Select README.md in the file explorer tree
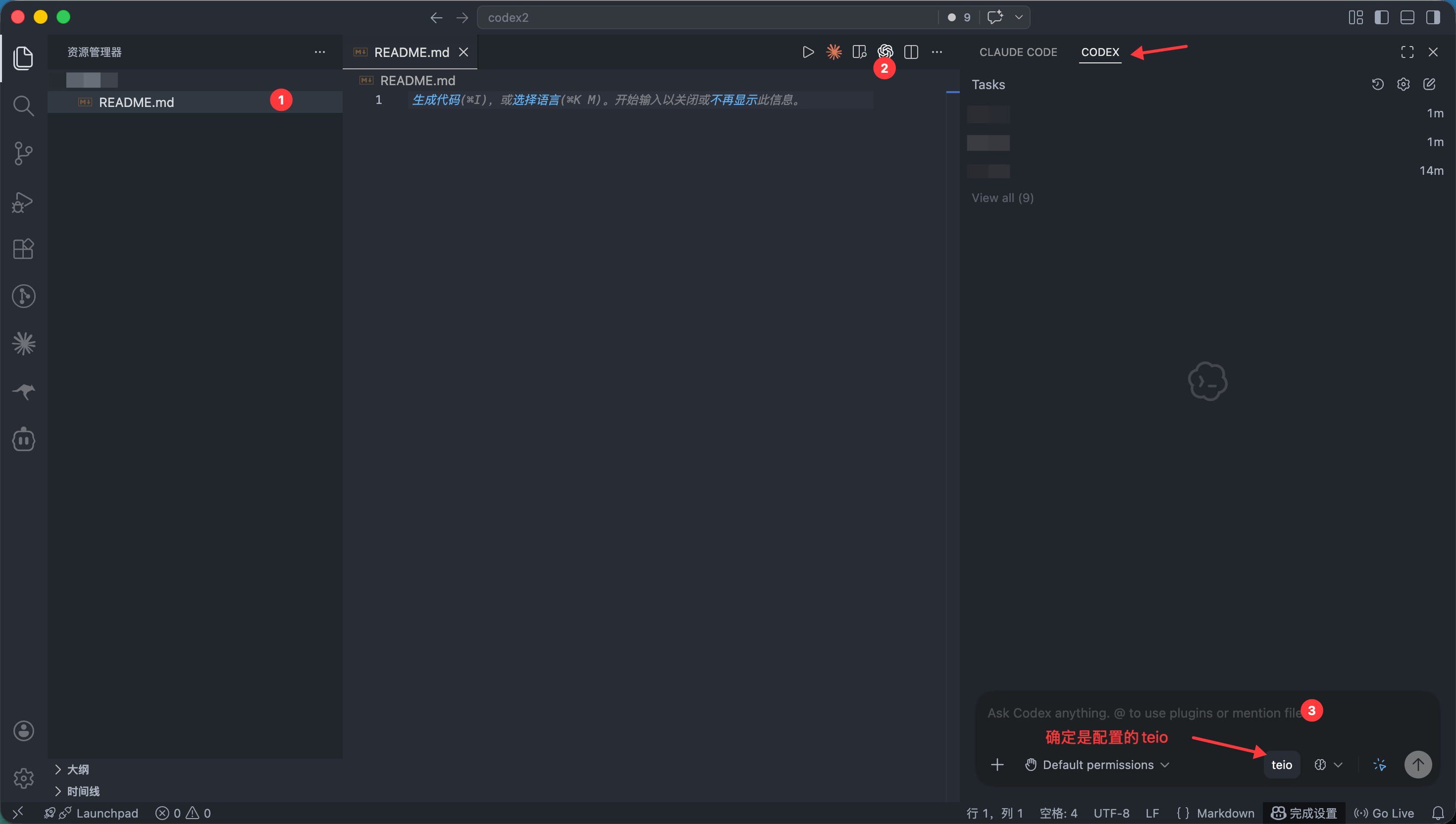 195,103
